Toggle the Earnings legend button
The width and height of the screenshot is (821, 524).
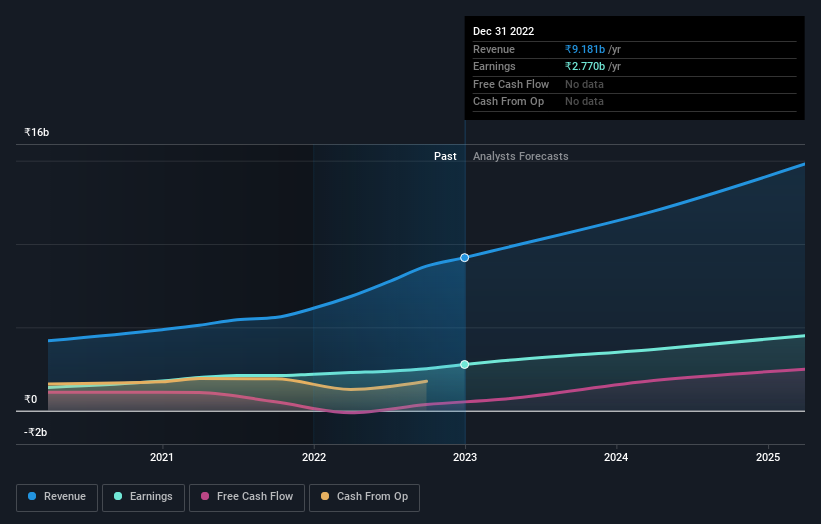pyautogui.click(x=143, y=497)
